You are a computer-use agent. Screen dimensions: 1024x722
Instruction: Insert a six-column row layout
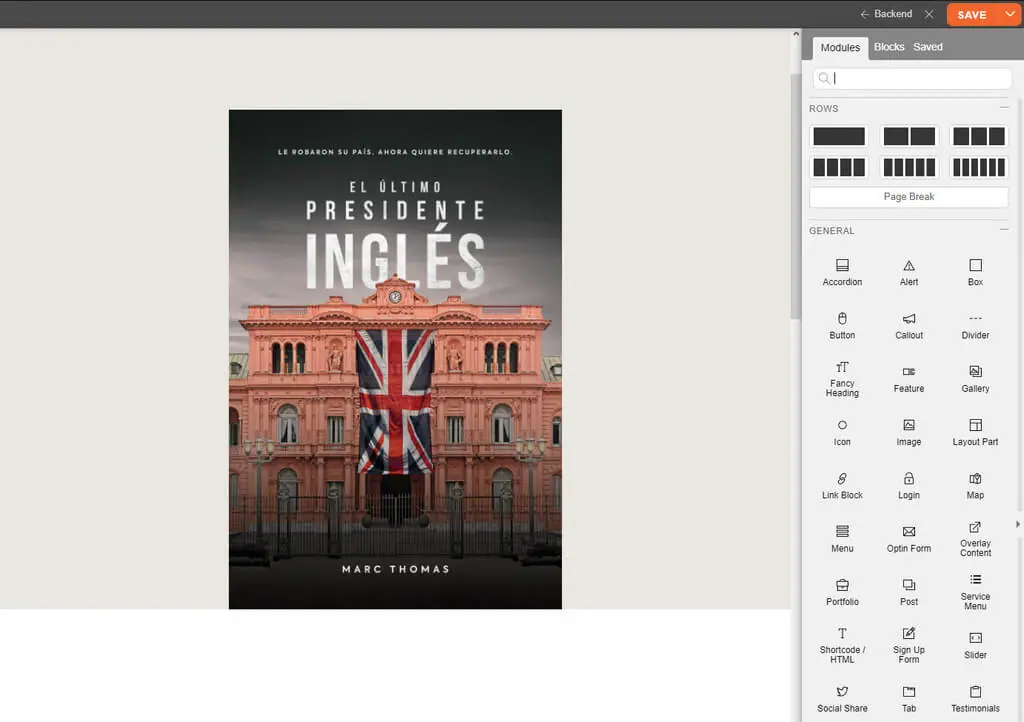(x=978, y=167)
